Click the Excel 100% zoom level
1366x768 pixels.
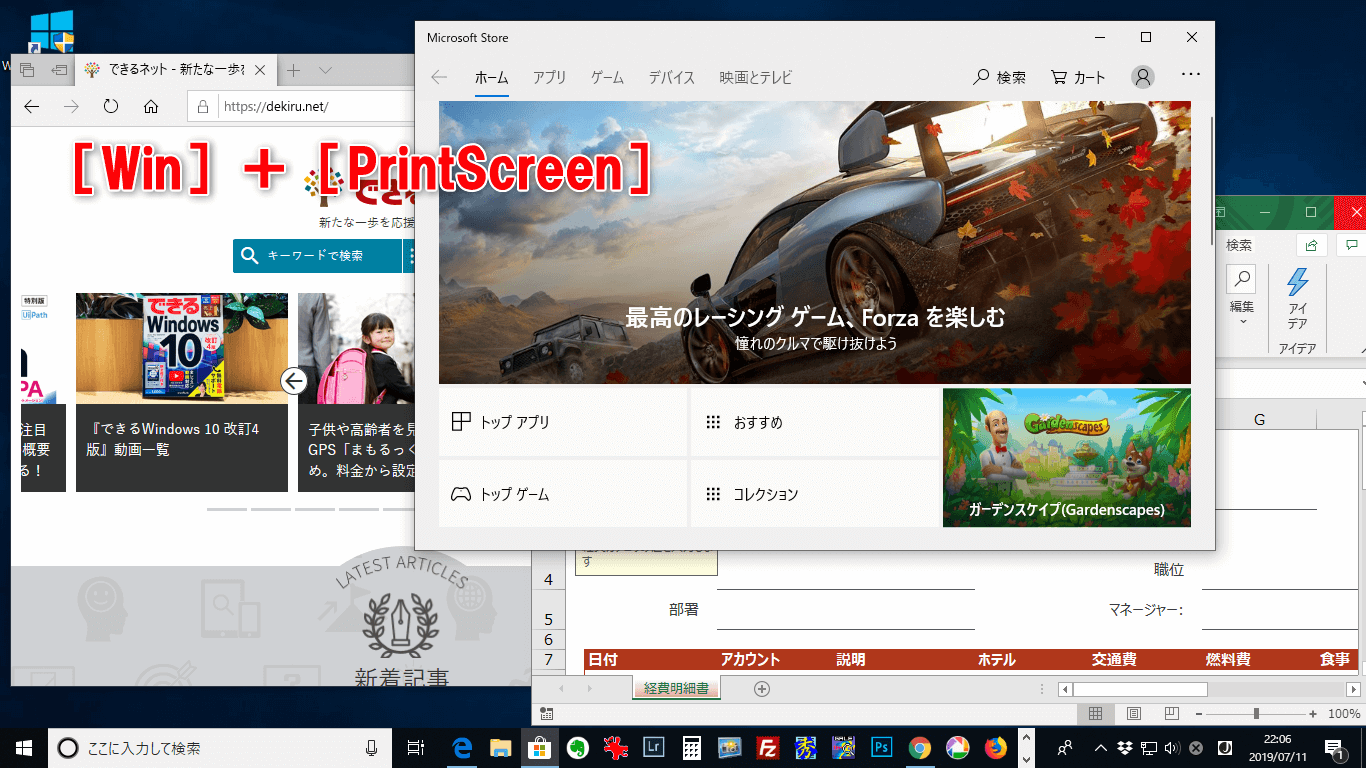[1344, 714]
